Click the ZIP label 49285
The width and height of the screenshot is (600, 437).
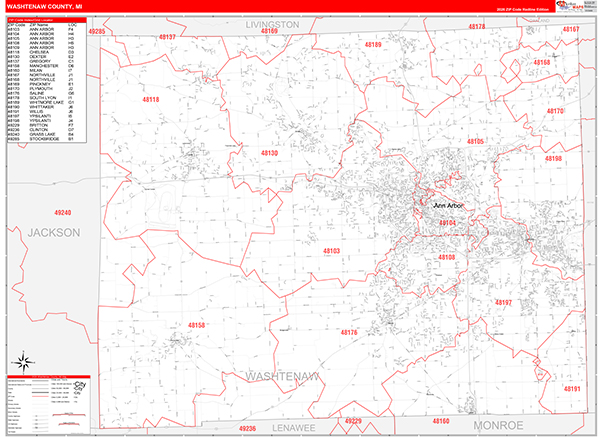(97, 31)
